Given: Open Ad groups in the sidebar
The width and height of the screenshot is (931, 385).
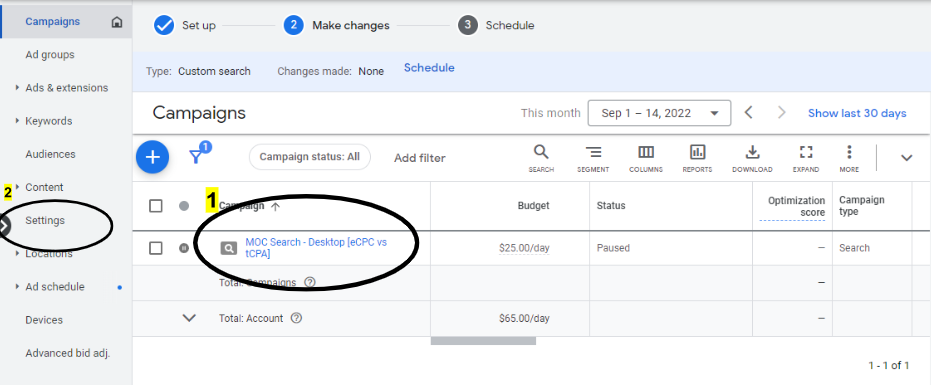Looking at the screenshot, I should (50, 55).
